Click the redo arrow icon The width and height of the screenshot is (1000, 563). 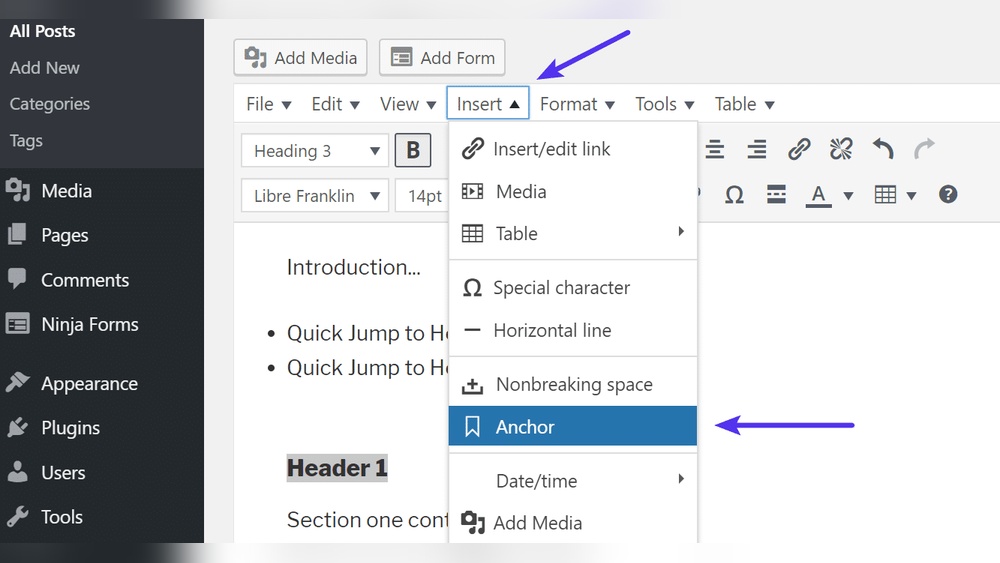click(924, 149)
